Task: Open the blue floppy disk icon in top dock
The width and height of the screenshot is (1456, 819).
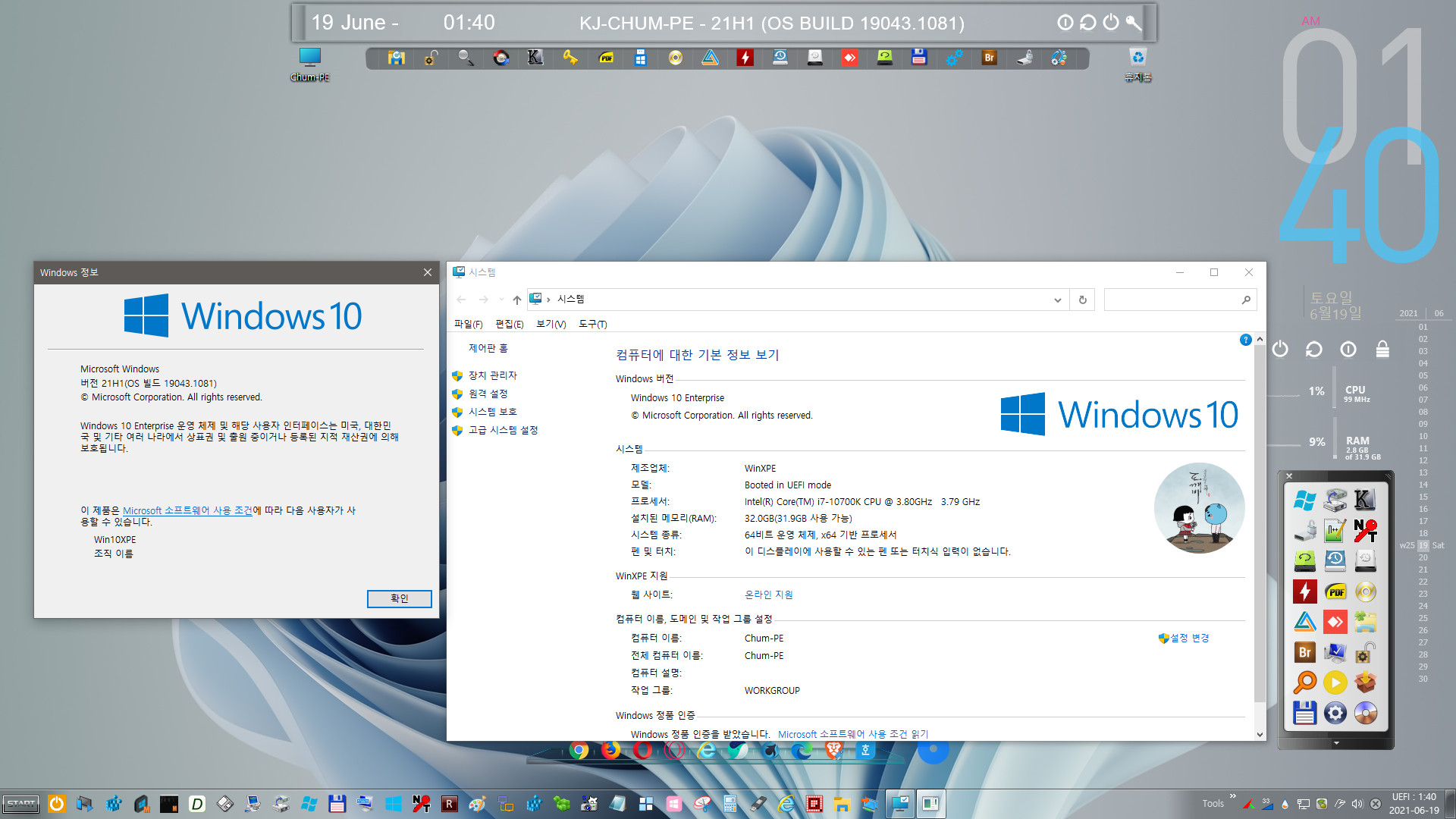Action: [919, 58]
